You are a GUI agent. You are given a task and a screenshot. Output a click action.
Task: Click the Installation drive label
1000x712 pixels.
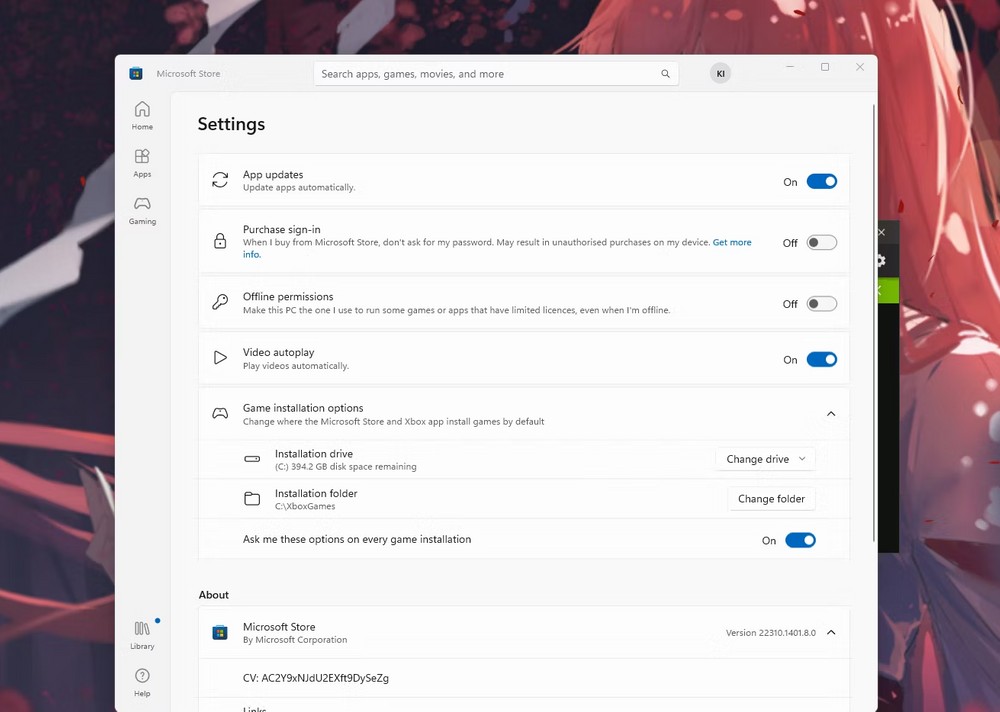tap(314, 454)
